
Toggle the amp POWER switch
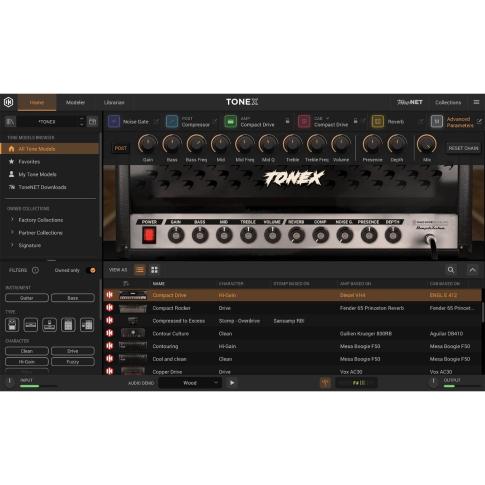click(x=149, y=235)
